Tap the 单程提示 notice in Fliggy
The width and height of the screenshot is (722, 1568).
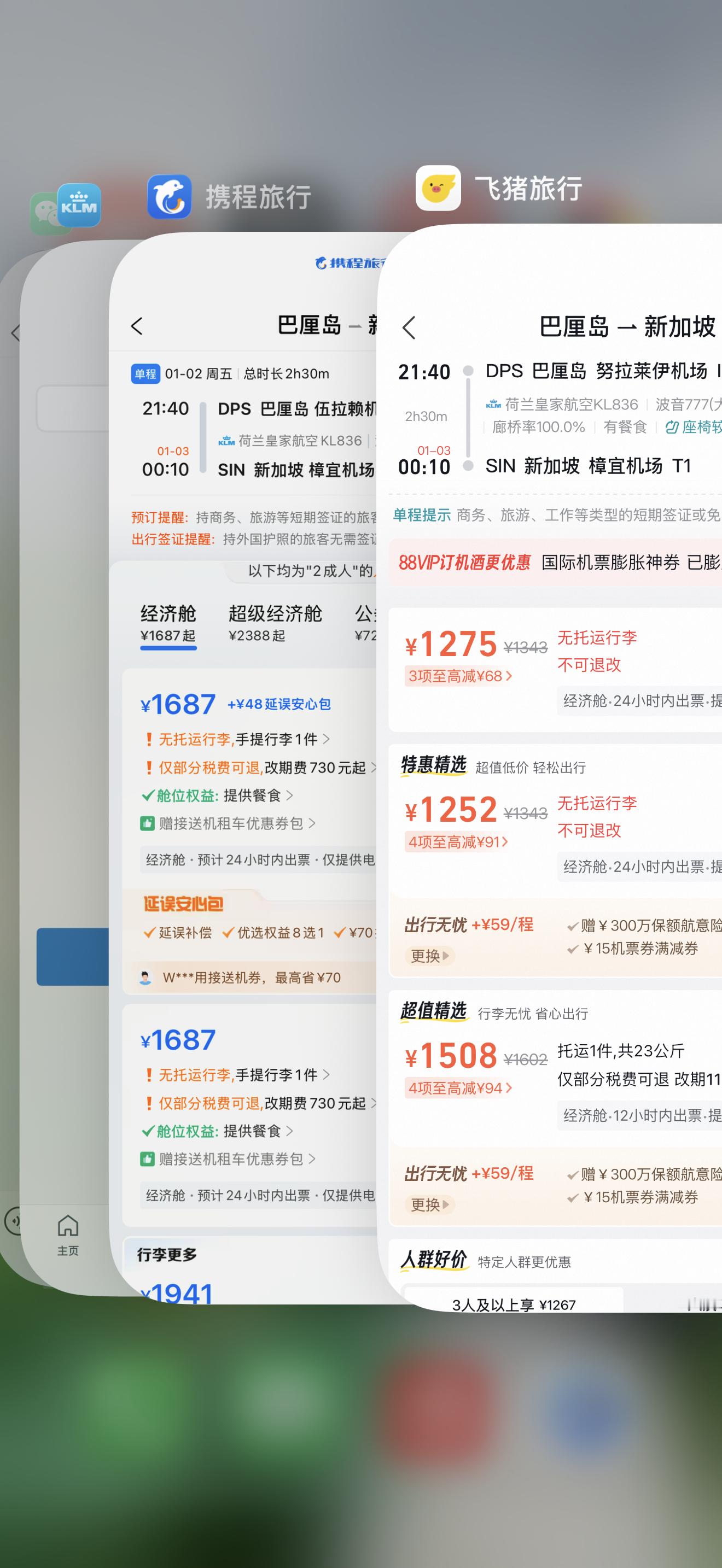coord(556,515)
